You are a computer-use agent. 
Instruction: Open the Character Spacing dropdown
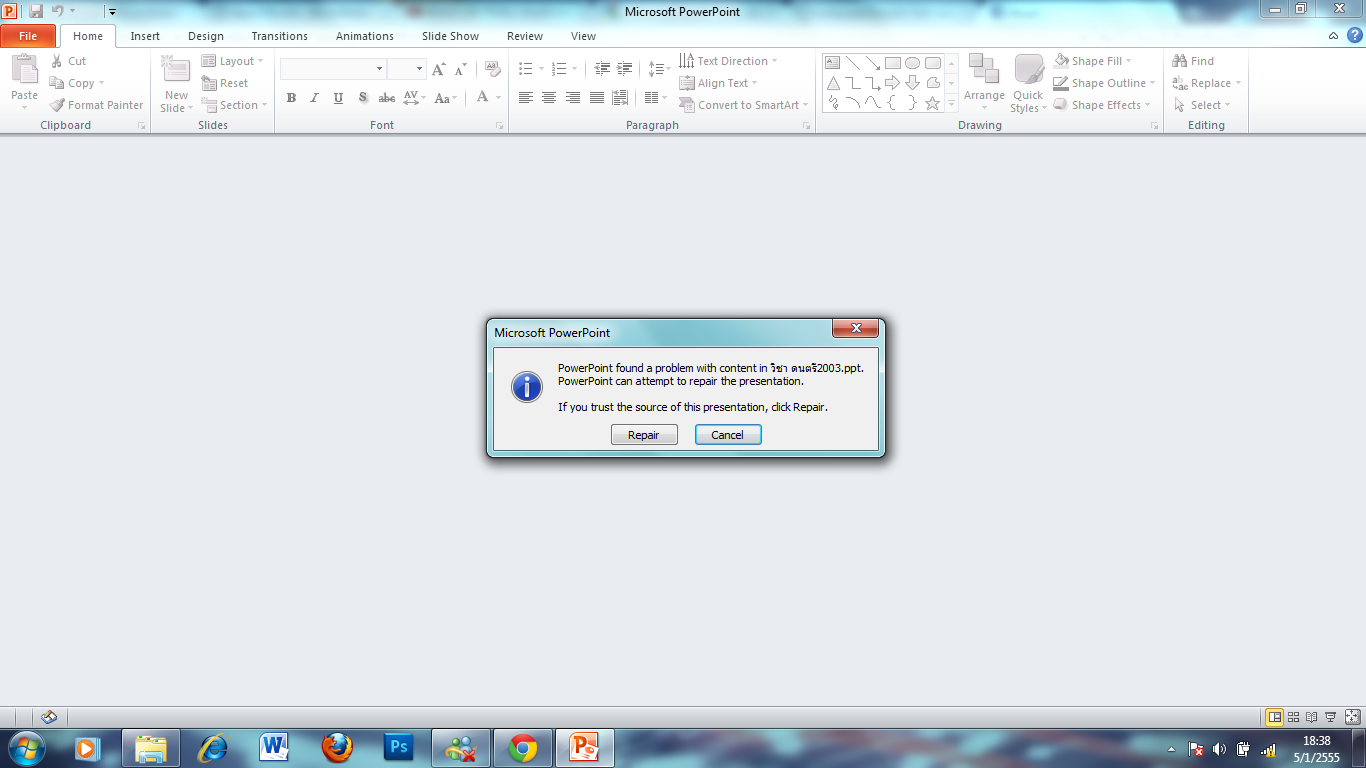pyautogui.click(x=415, y=98)
